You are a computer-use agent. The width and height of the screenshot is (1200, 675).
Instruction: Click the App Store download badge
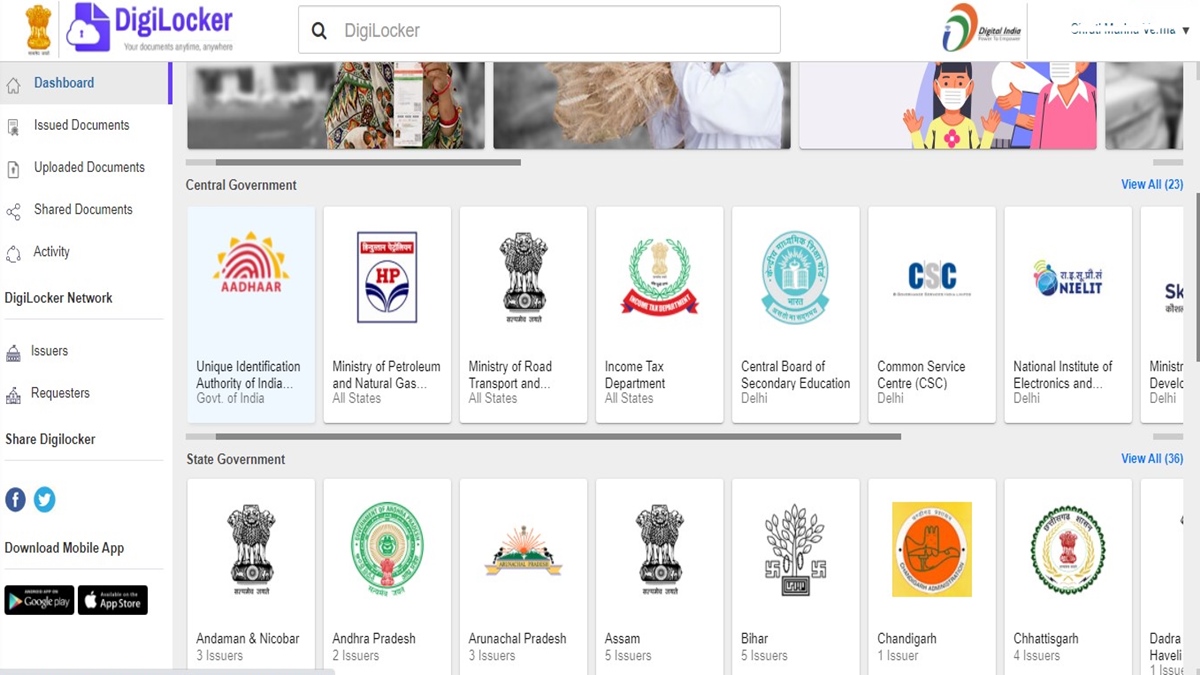pyautogui.click(x=113, y=600)
